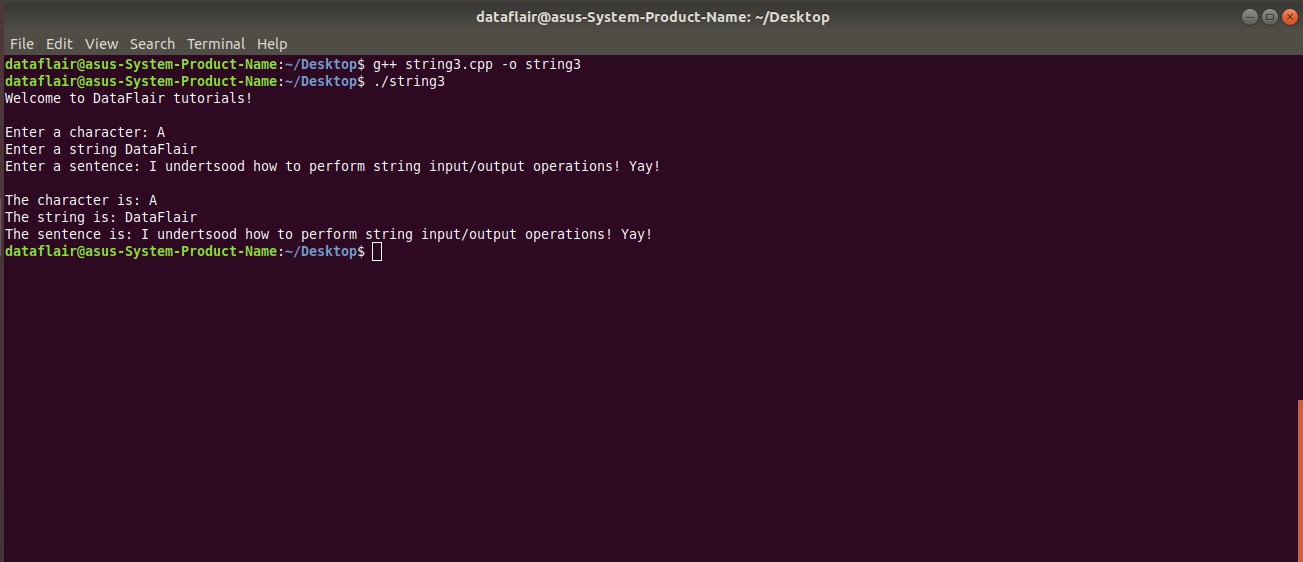Close the terminal window
This screenshot has width=1303, height=562.
pos(1288,16)
